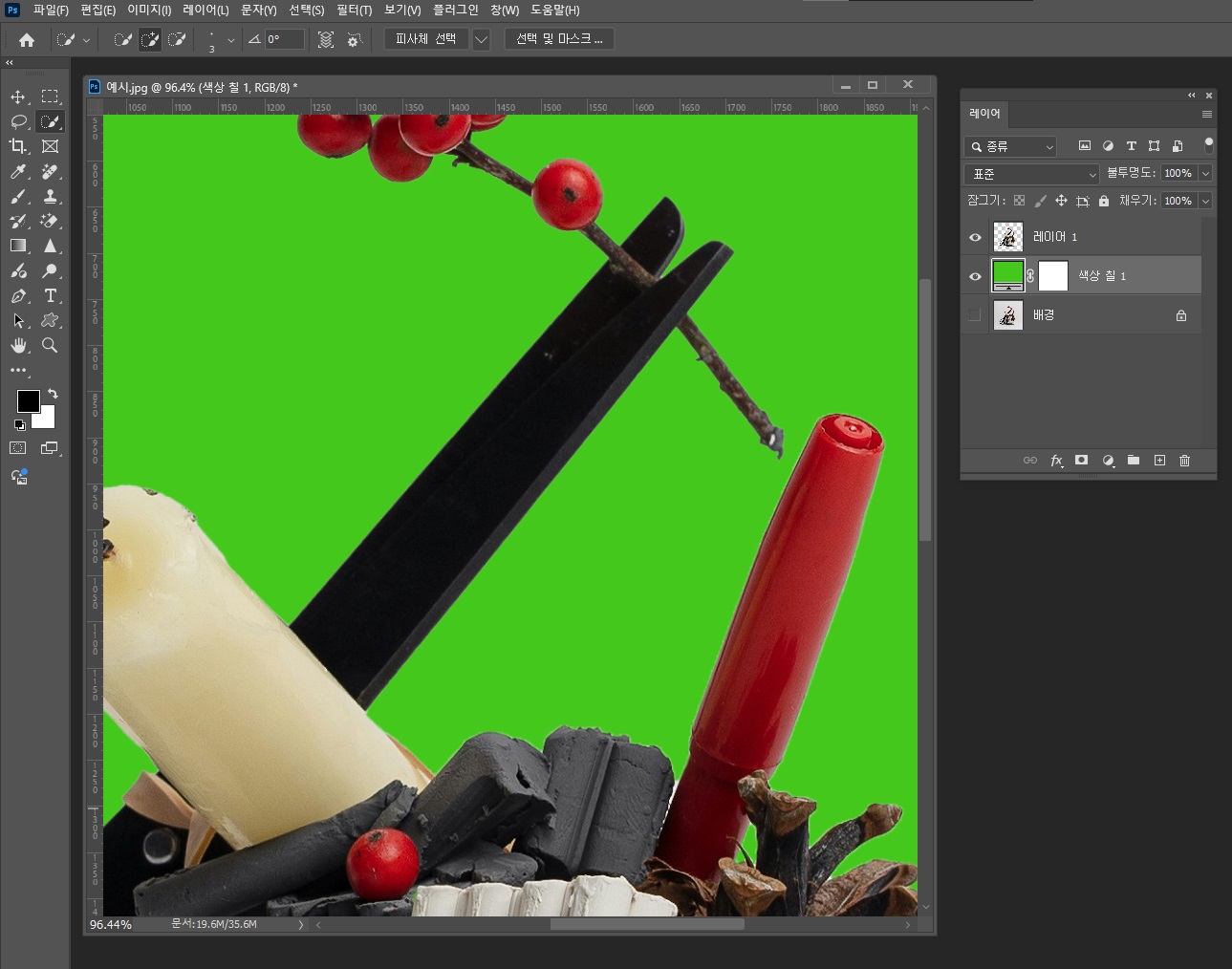Open the 편집(E) menu
Screen dimensions: 1232x969
[97, 10]
